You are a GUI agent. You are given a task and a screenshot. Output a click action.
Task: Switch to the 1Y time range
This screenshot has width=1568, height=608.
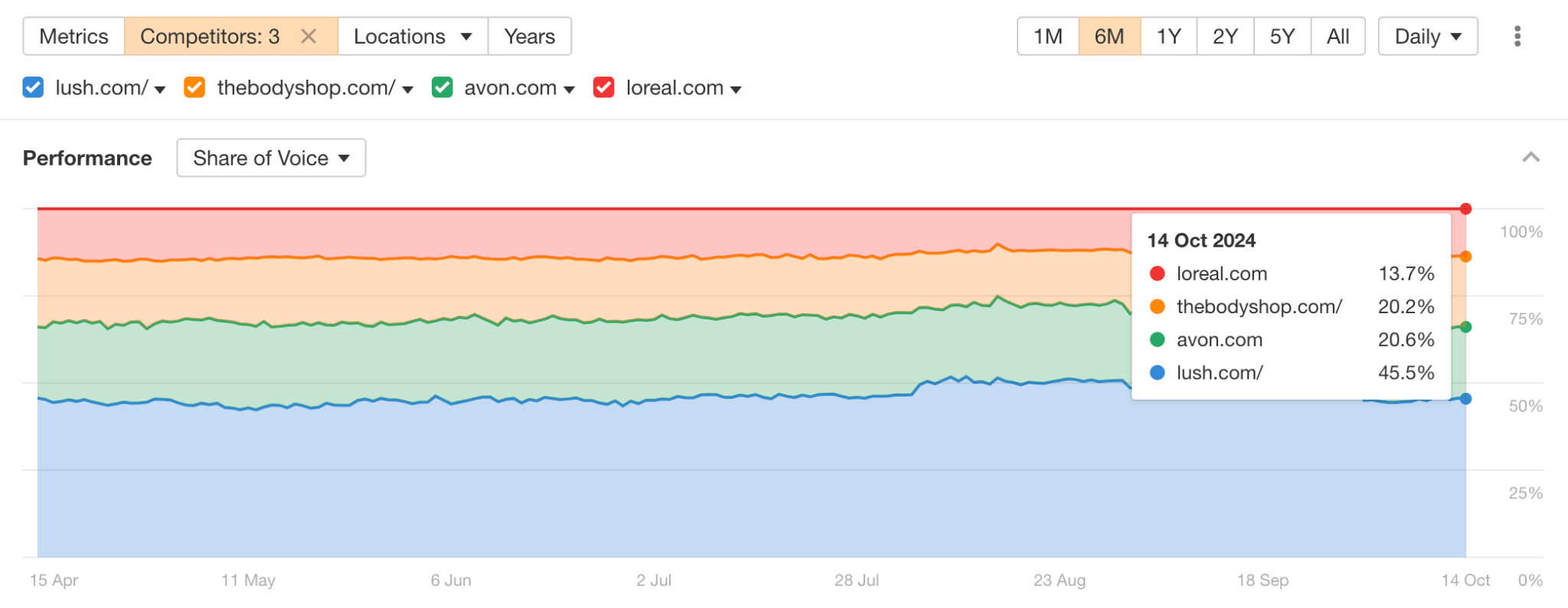coord(1167,35)
